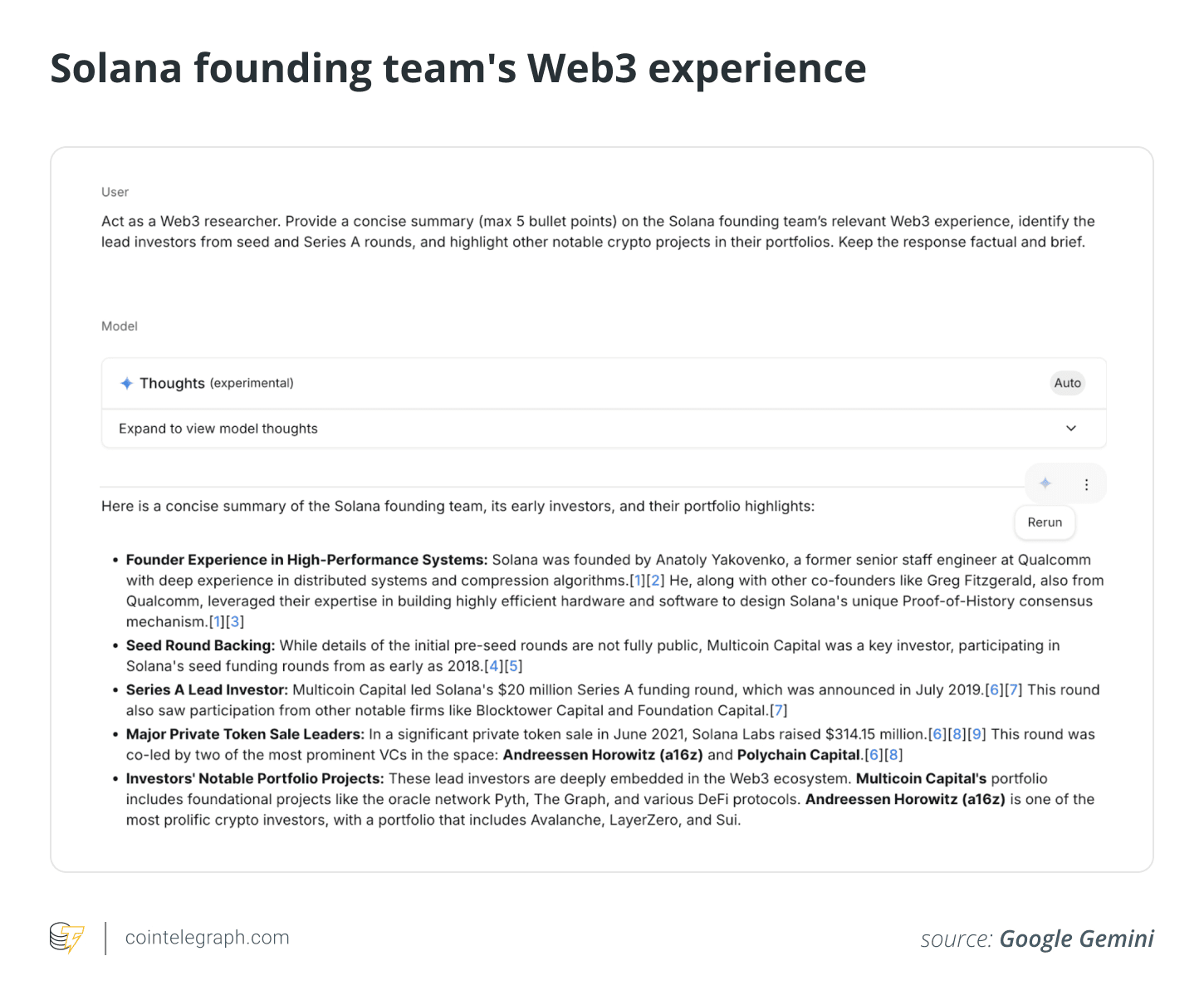Click the 'Thoughts (experimental)' header label
Image resolution: width=1204 pixels, height=1005 pixels.
point(216,383)
